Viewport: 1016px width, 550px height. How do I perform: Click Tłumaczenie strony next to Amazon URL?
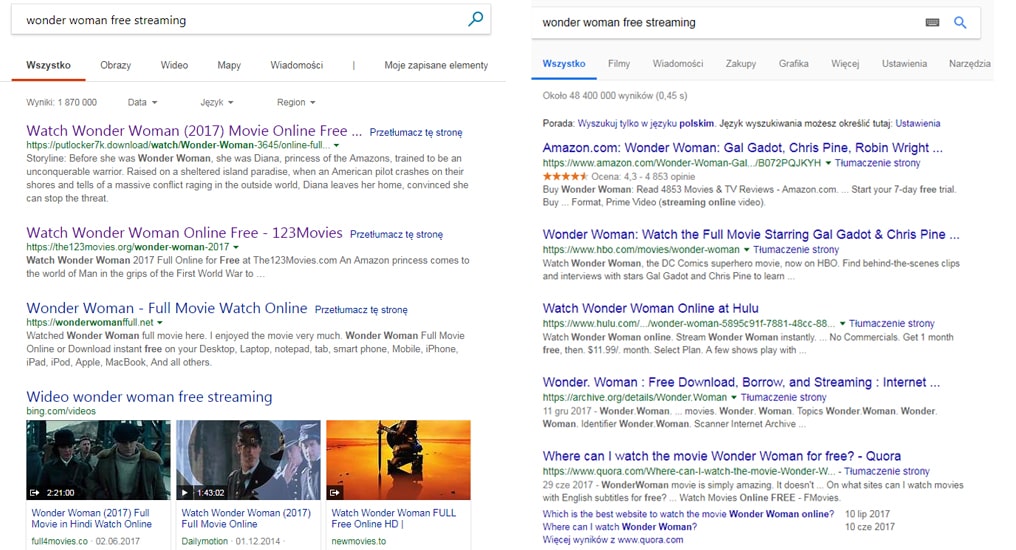877,163
